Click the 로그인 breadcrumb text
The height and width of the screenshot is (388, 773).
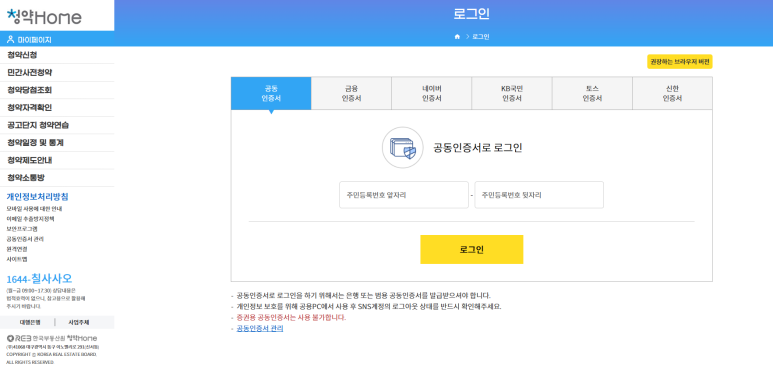[481, 36]
